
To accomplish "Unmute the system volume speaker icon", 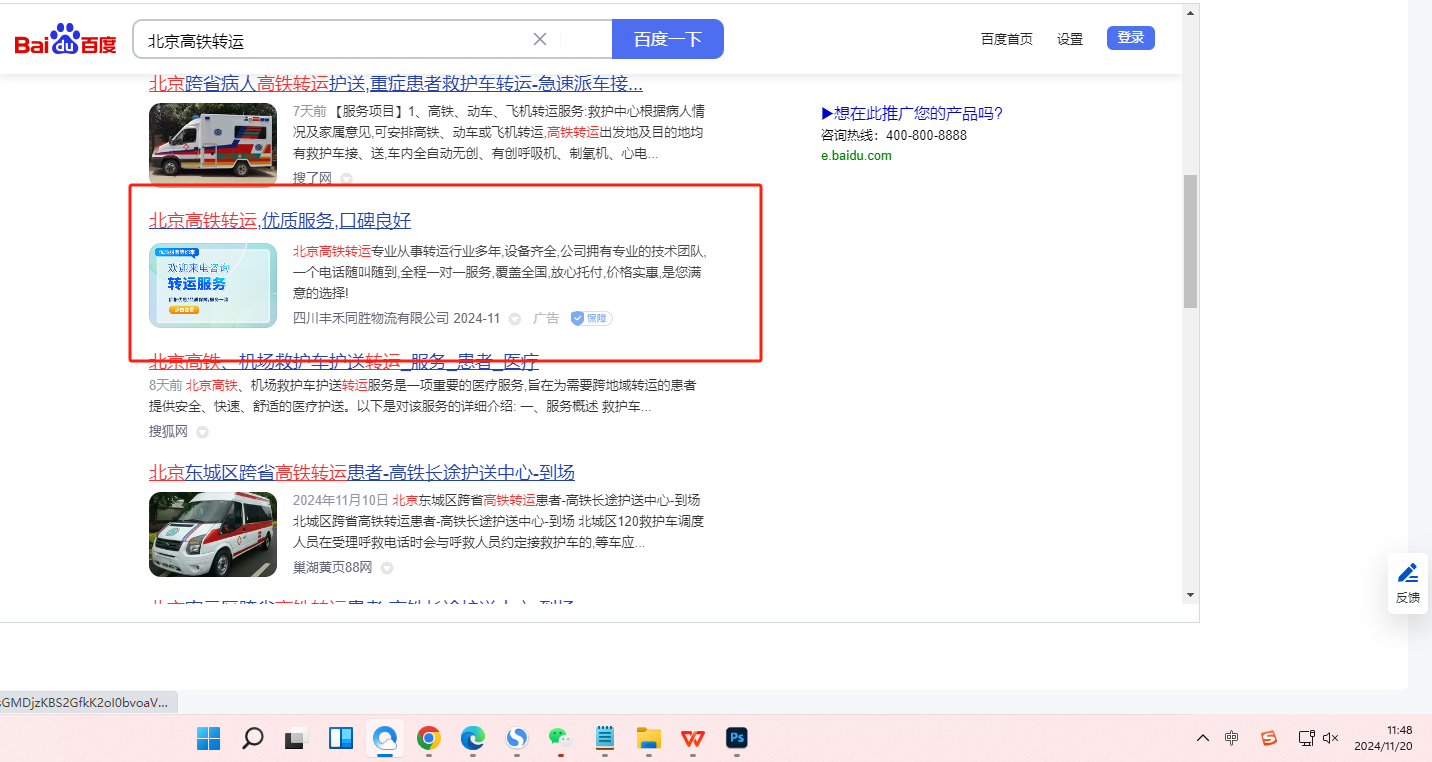I will point(1330,738).
